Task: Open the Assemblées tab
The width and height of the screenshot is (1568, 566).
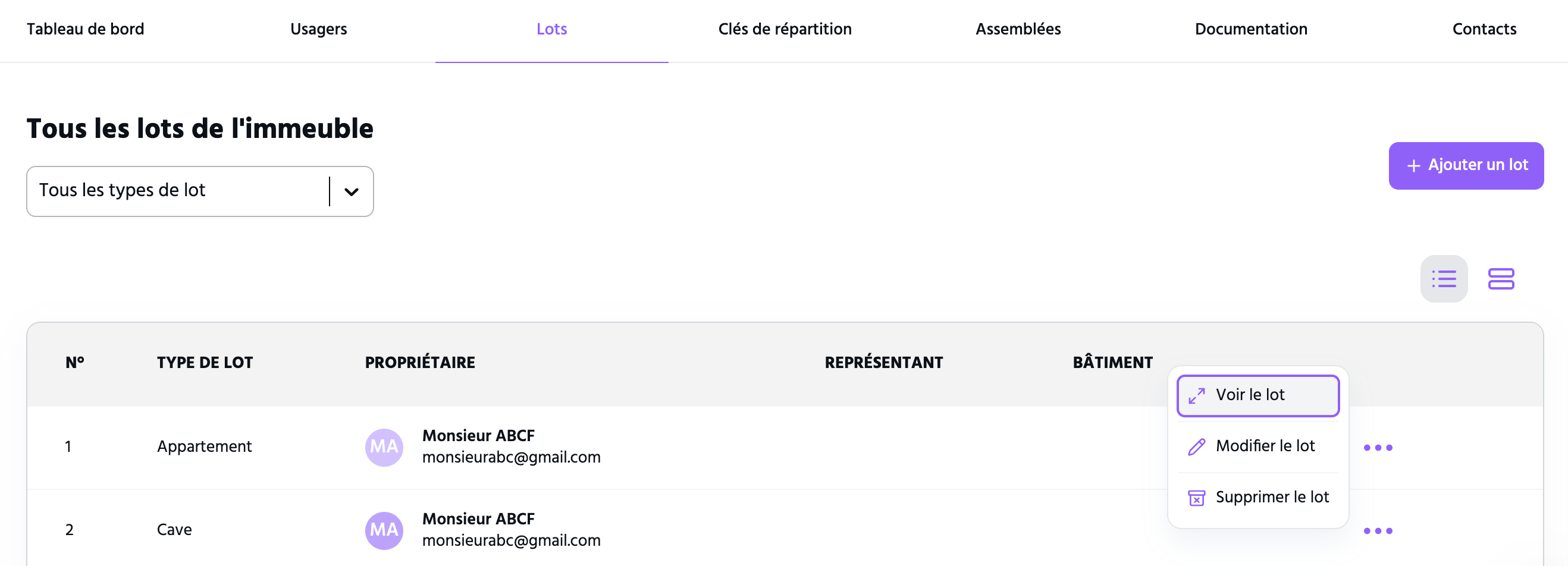Action: pos(1018,29)
